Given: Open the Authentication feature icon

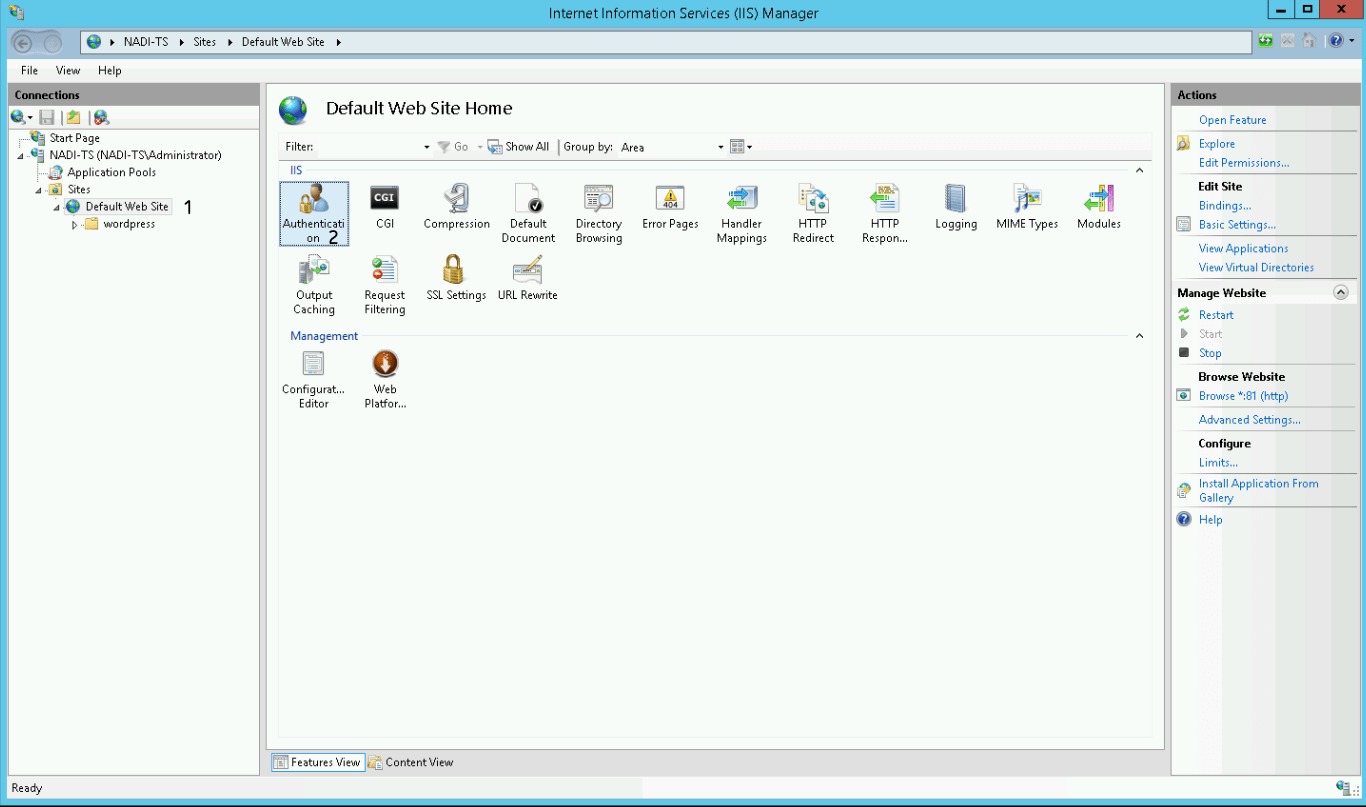Looking at the screenshot, I should tap(314, 214).
